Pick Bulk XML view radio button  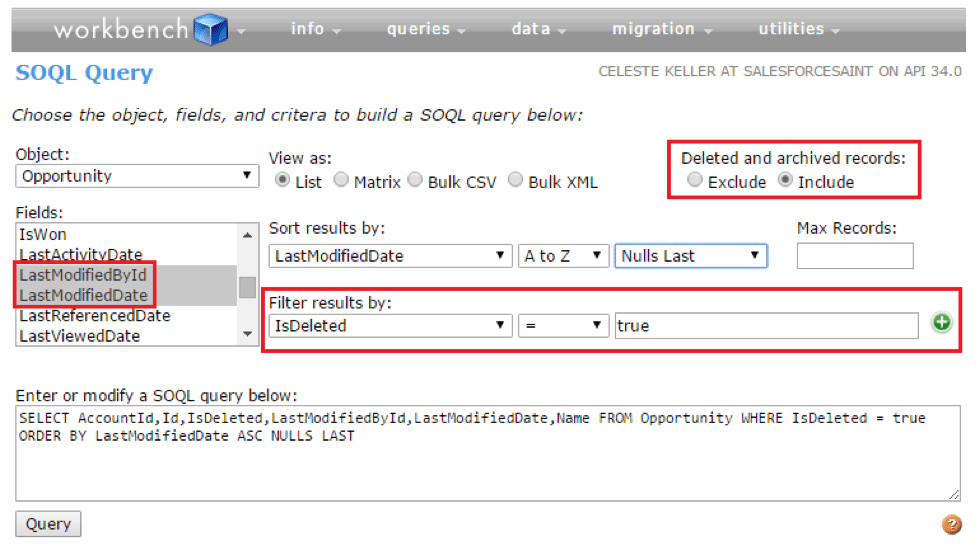coord(516,181)
